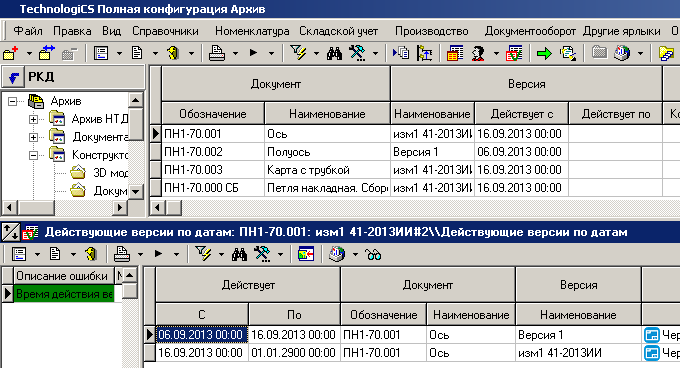Click the person icon in top toolbar
This screenshot has height=368, width=680.
coord(478,53)
